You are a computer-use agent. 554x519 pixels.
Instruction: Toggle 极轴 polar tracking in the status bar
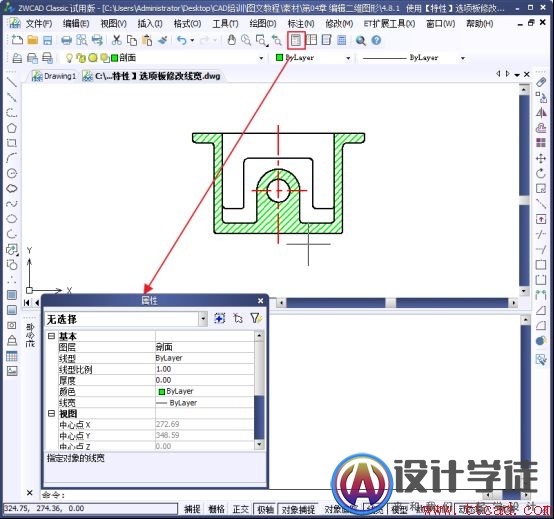[x=265, y=509]
